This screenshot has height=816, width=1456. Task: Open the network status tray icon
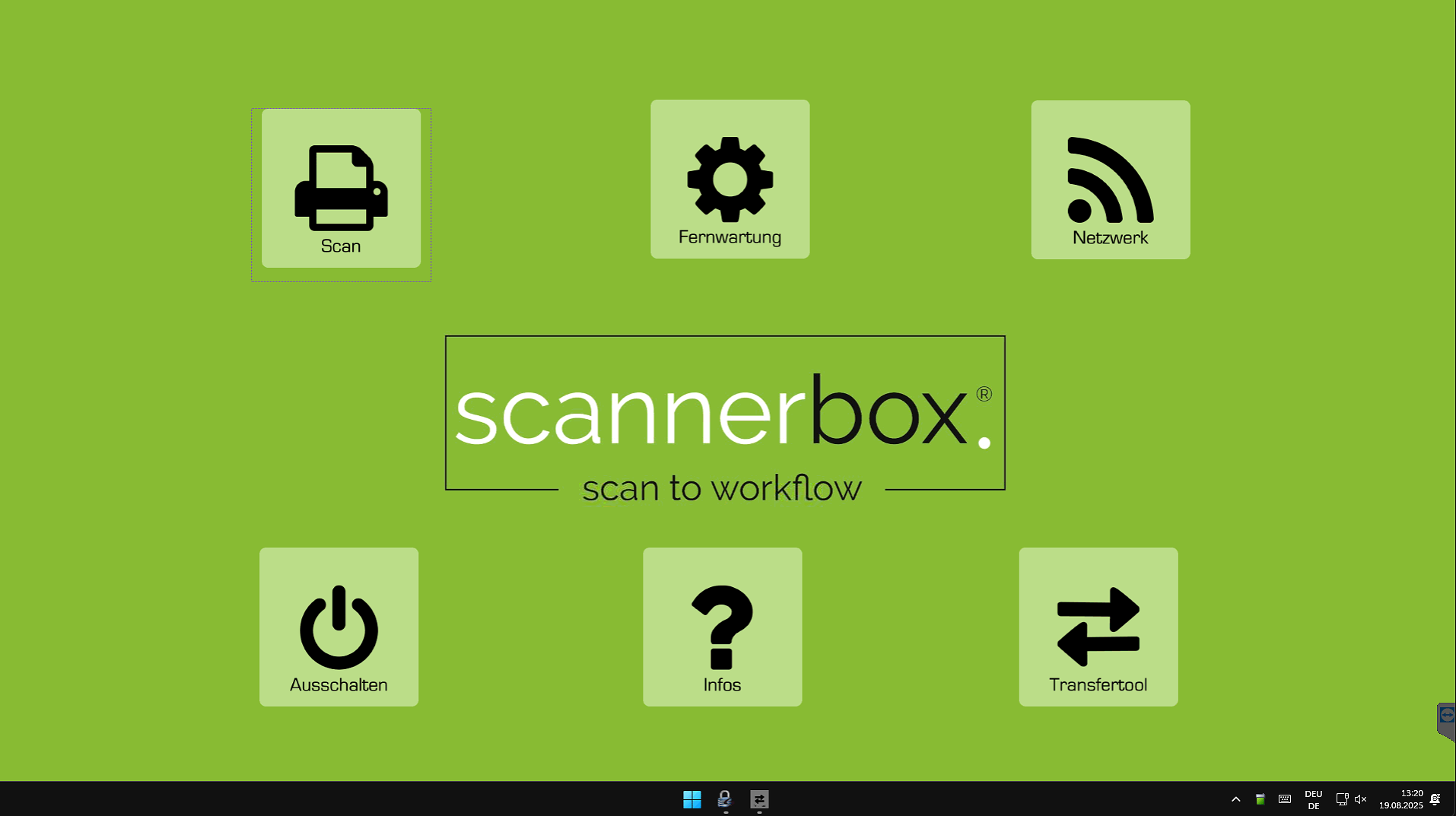(1342, 799)
